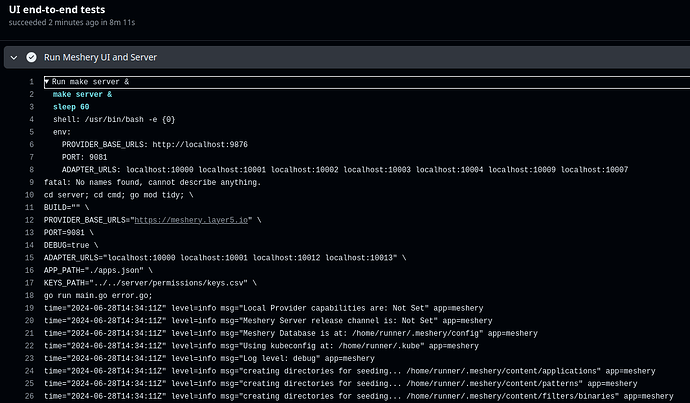The image size is (690, 403).
Task: Click the 'make server &' command text
Action: [x=82, y=94]
